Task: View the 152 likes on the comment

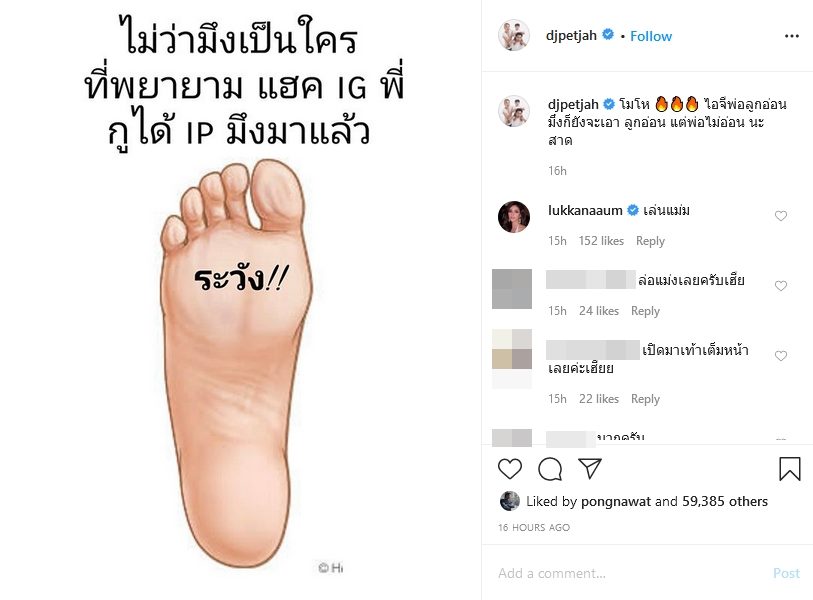Action: point(601,241)
